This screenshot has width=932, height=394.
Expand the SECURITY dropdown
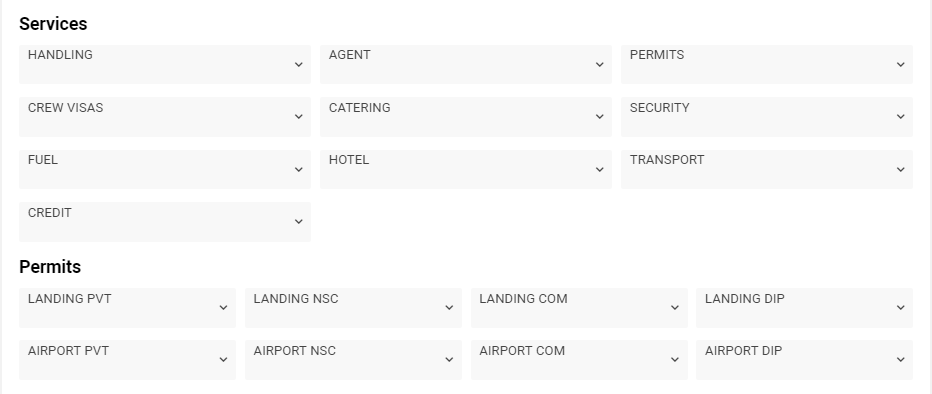tap(767, 117)
